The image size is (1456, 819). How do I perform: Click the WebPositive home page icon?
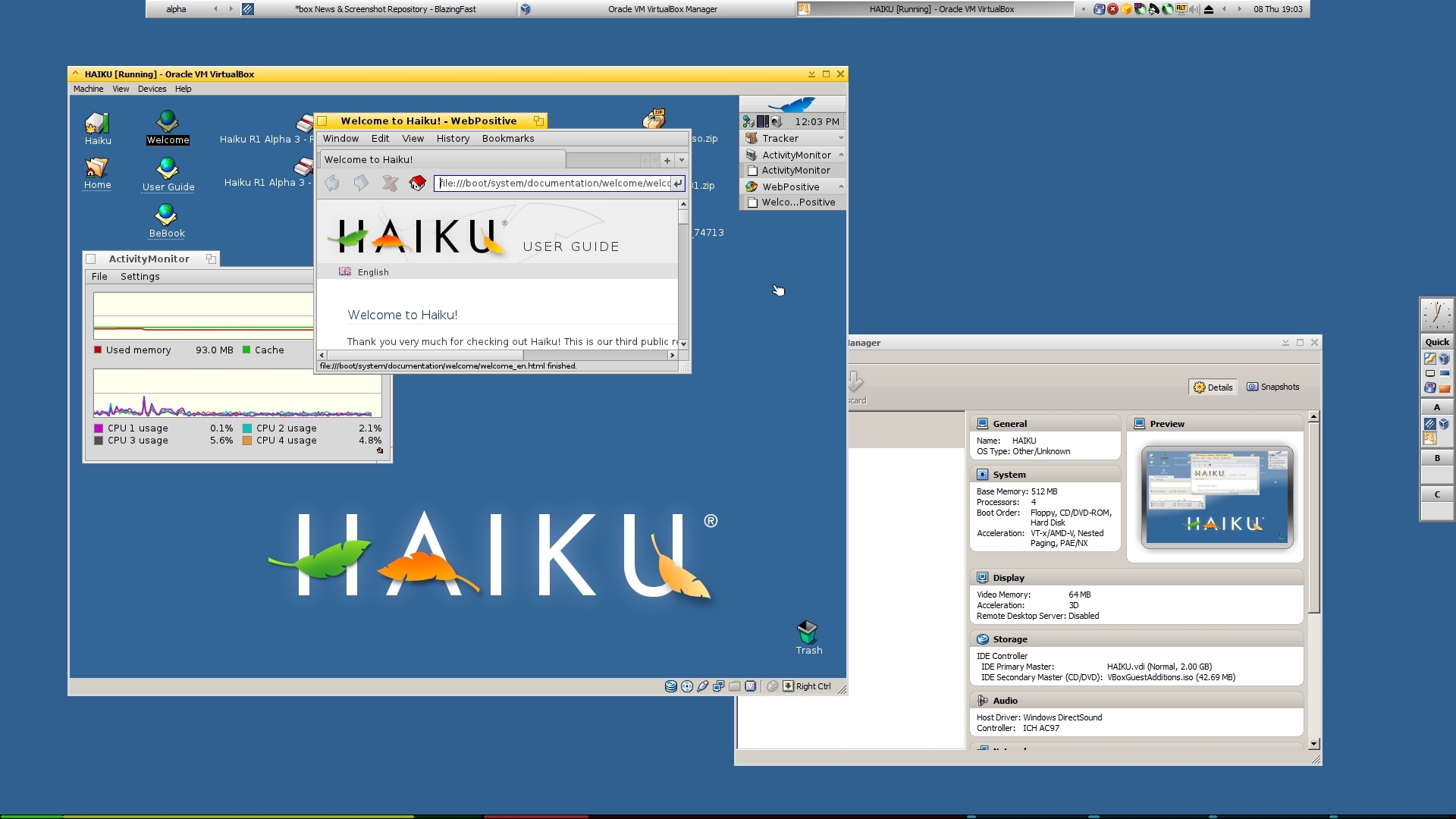tap(418, 183)
